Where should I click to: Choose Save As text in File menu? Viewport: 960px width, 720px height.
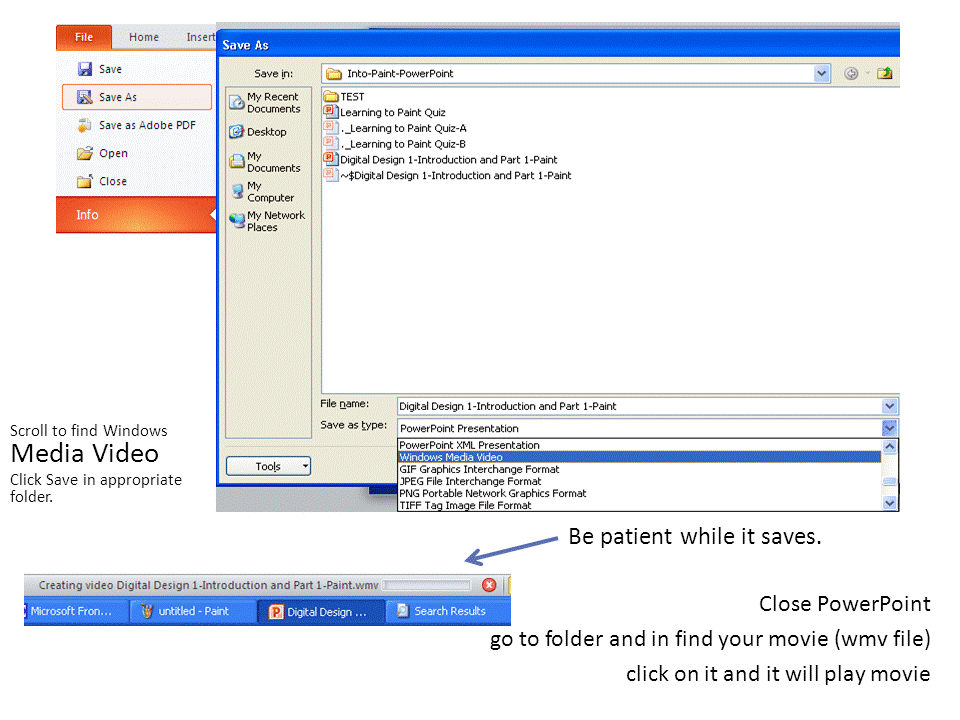tap(118, 97)
